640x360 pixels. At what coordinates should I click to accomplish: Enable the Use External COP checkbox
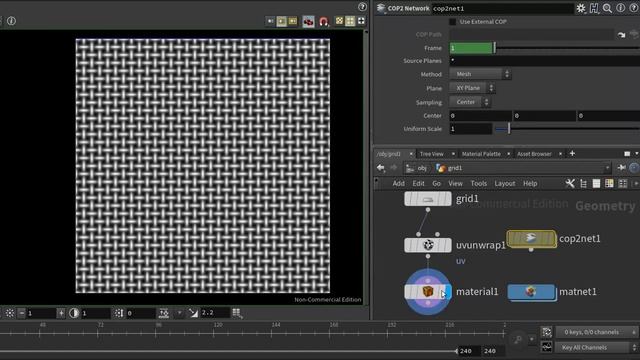pos(453,22)
